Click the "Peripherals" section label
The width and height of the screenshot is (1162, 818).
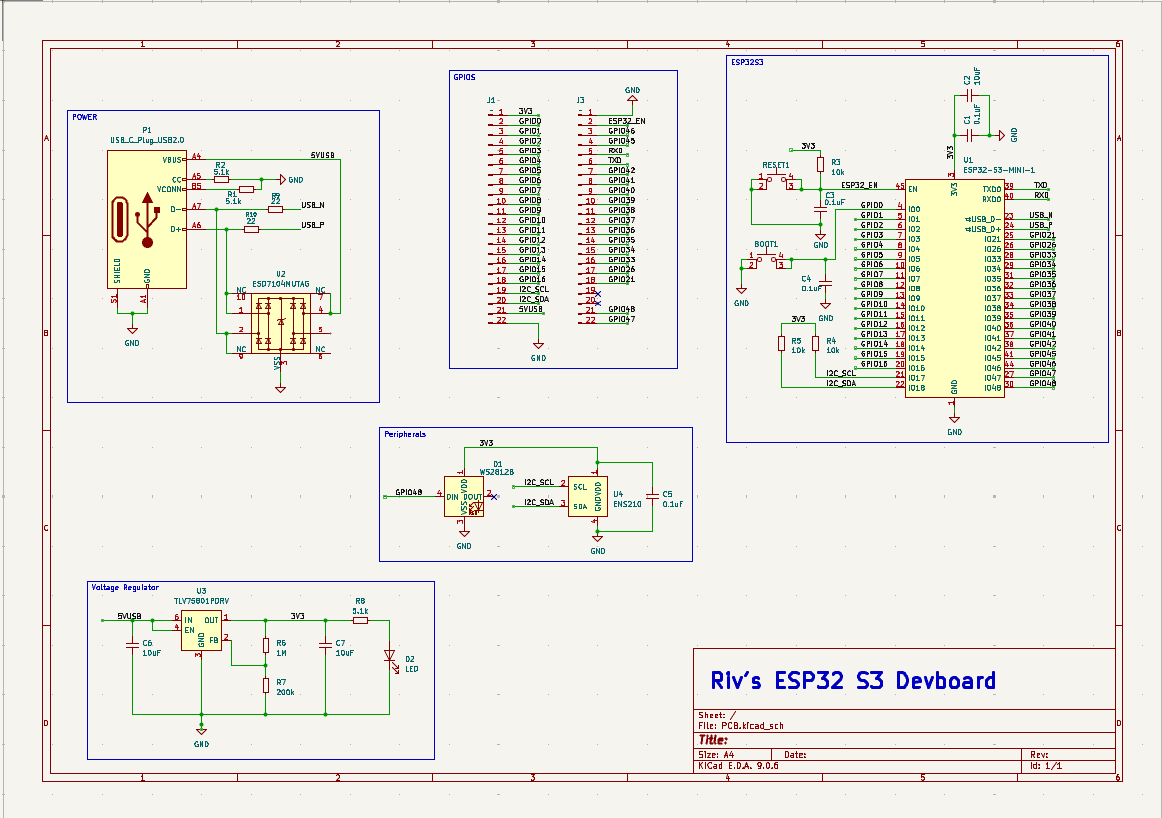point(405,434)
